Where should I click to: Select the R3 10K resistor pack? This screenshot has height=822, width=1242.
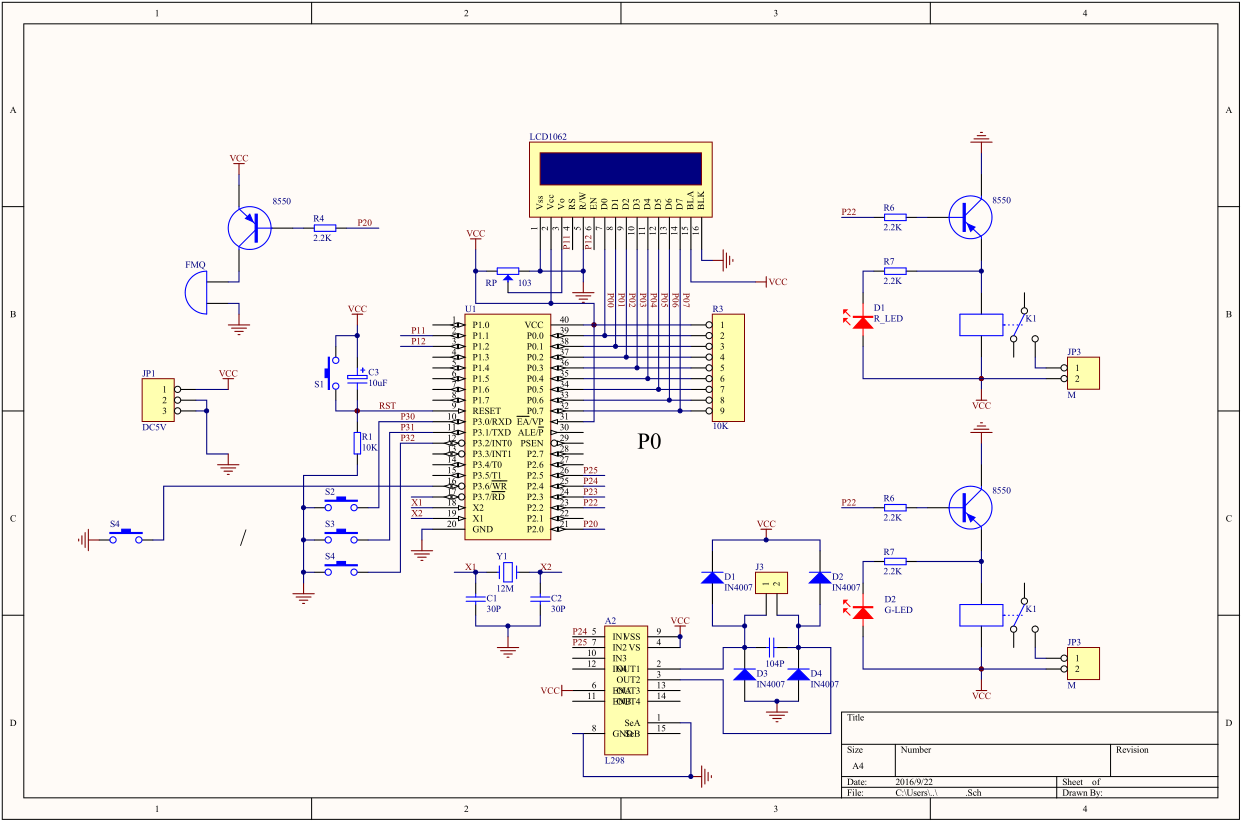click(x=728, y=367)
